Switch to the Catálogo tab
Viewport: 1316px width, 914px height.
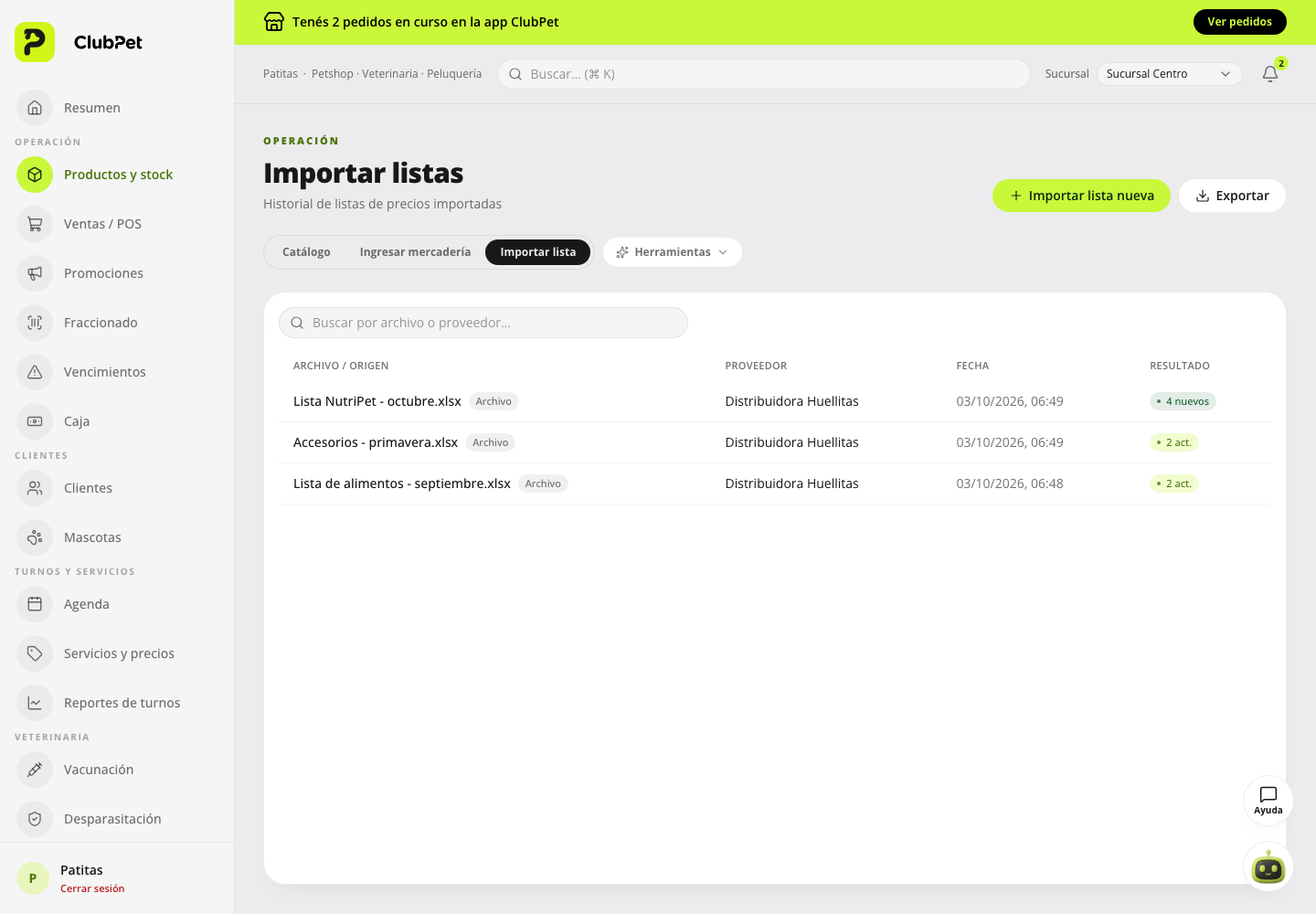click(x=306, y=252)
